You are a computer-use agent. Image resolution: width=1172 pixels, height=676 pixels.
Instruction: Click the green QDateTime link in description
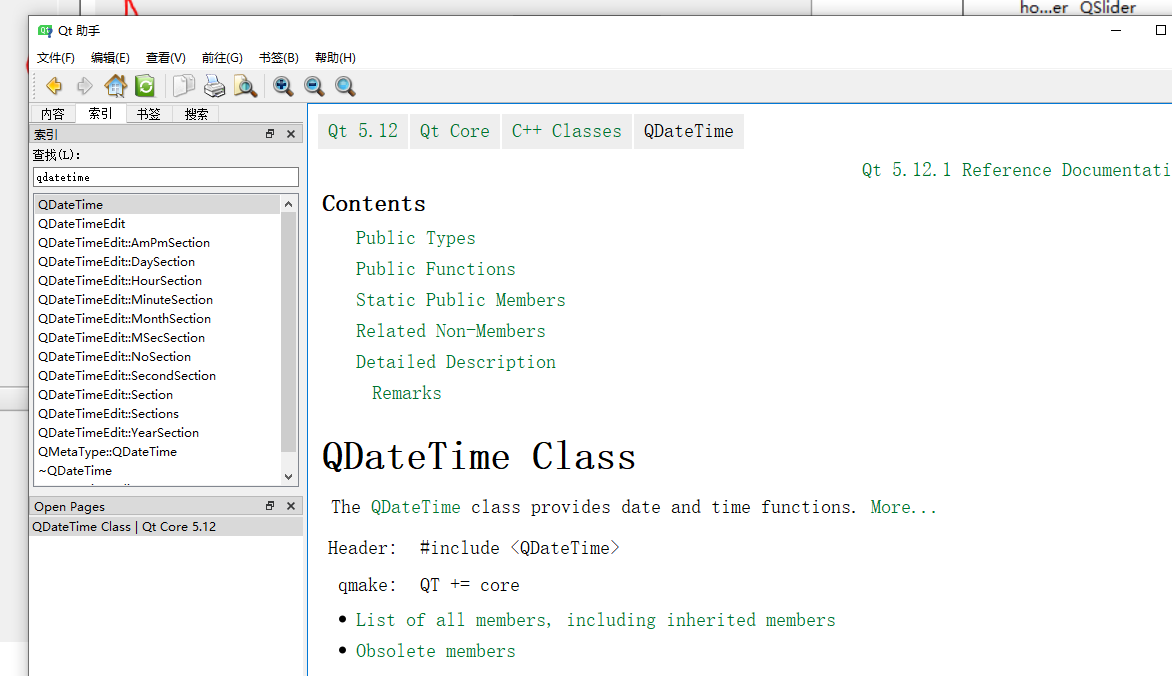(416, 507)
